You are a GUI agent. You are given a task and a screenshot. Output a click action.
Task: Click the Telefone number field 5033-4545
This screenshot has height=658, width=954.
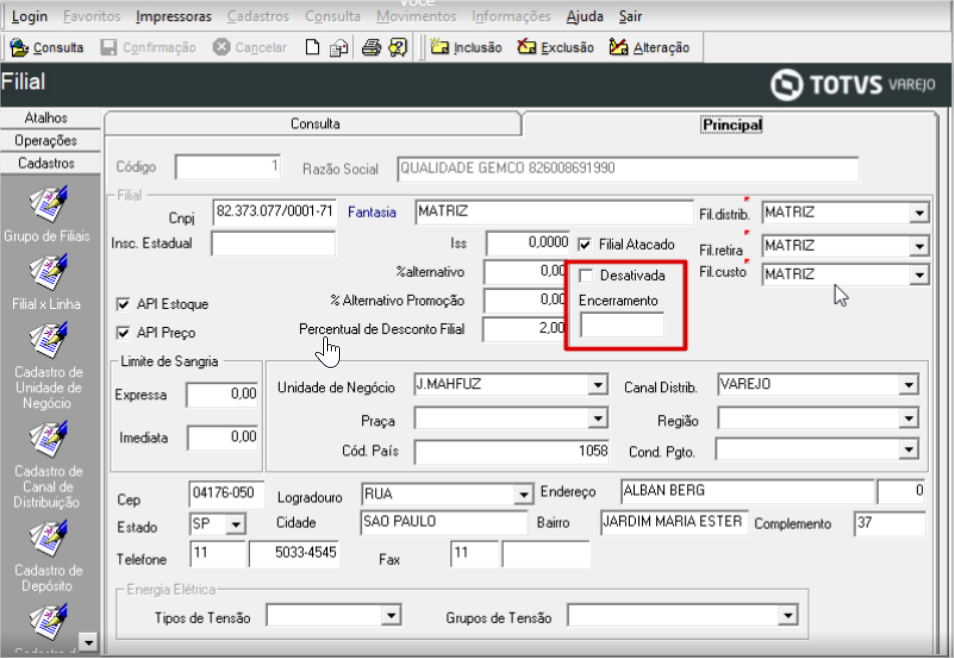pos(294,553)
